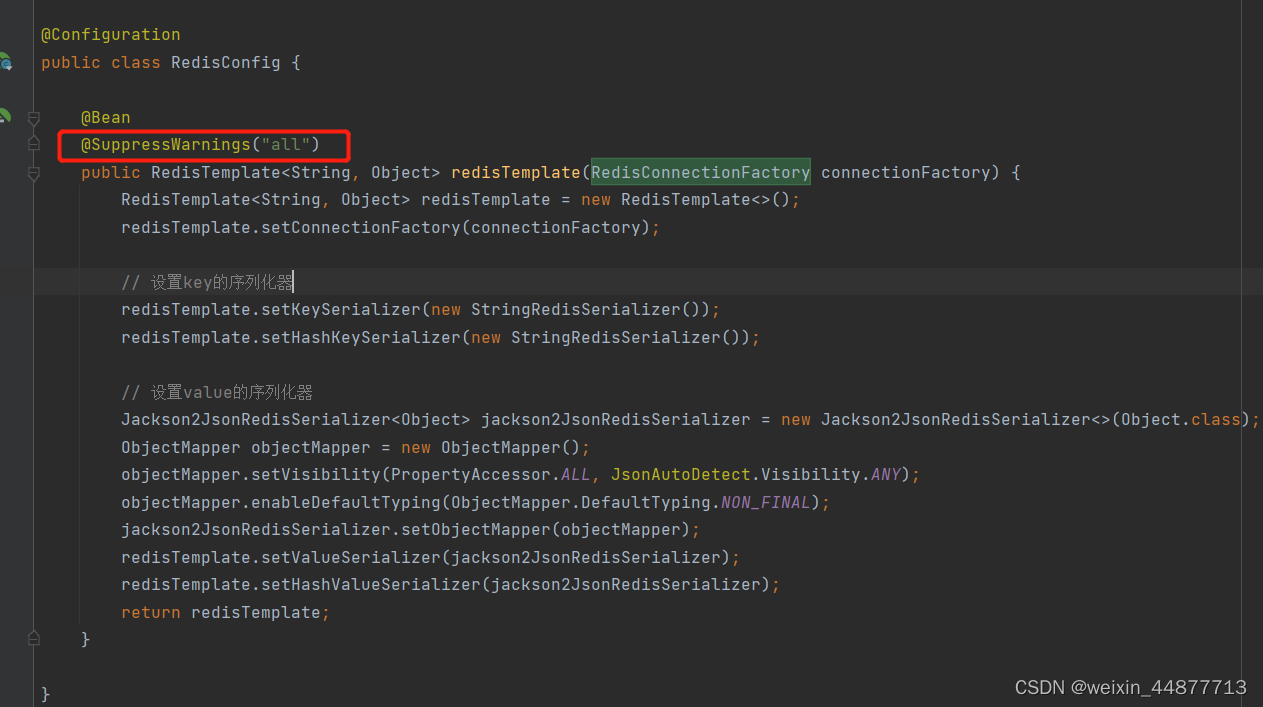Click the enableDefaultTyping method name

pyautogui.click(x=350, y=501)
